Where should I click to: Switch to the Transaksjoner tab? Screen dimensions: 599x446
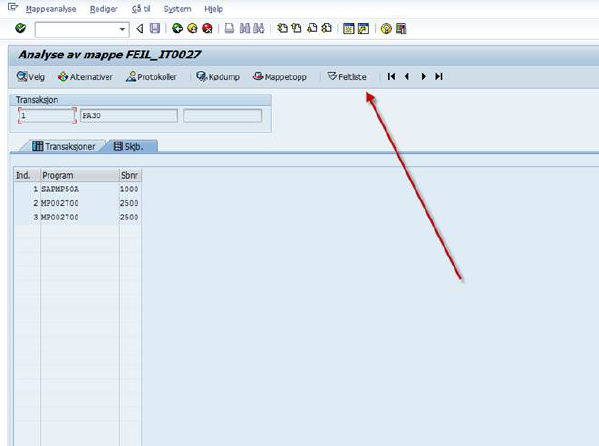63,146
